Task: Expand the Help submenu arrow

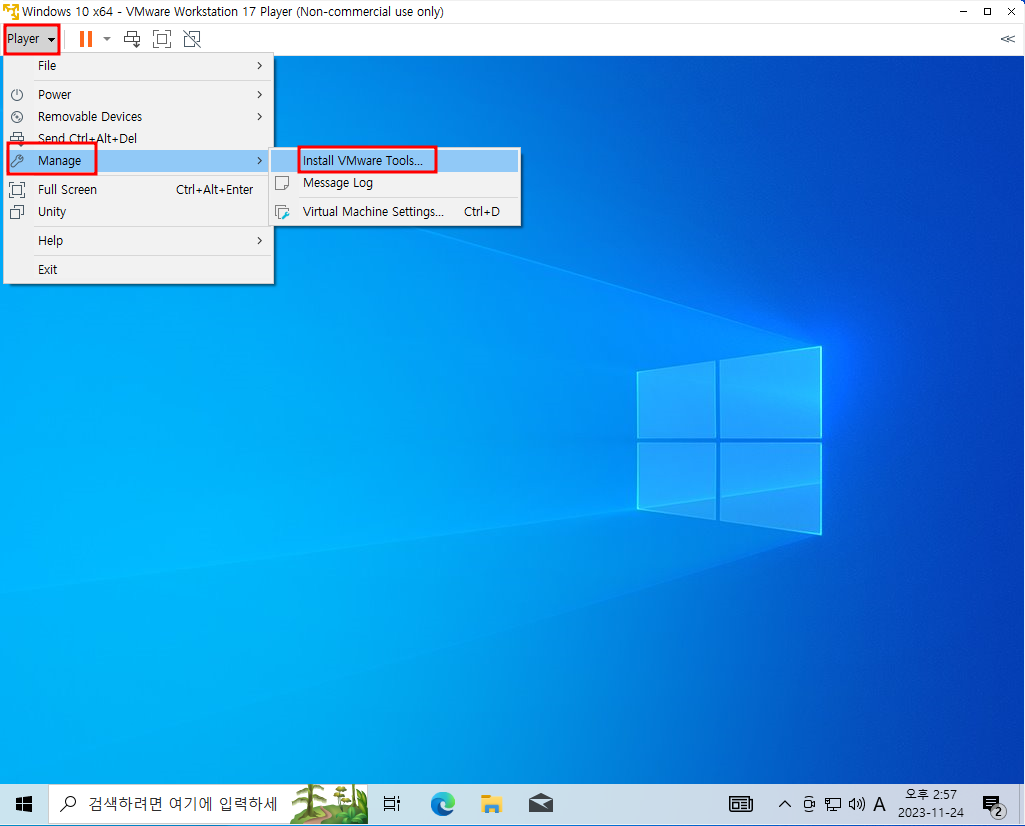Action: [x=260, y=241]
